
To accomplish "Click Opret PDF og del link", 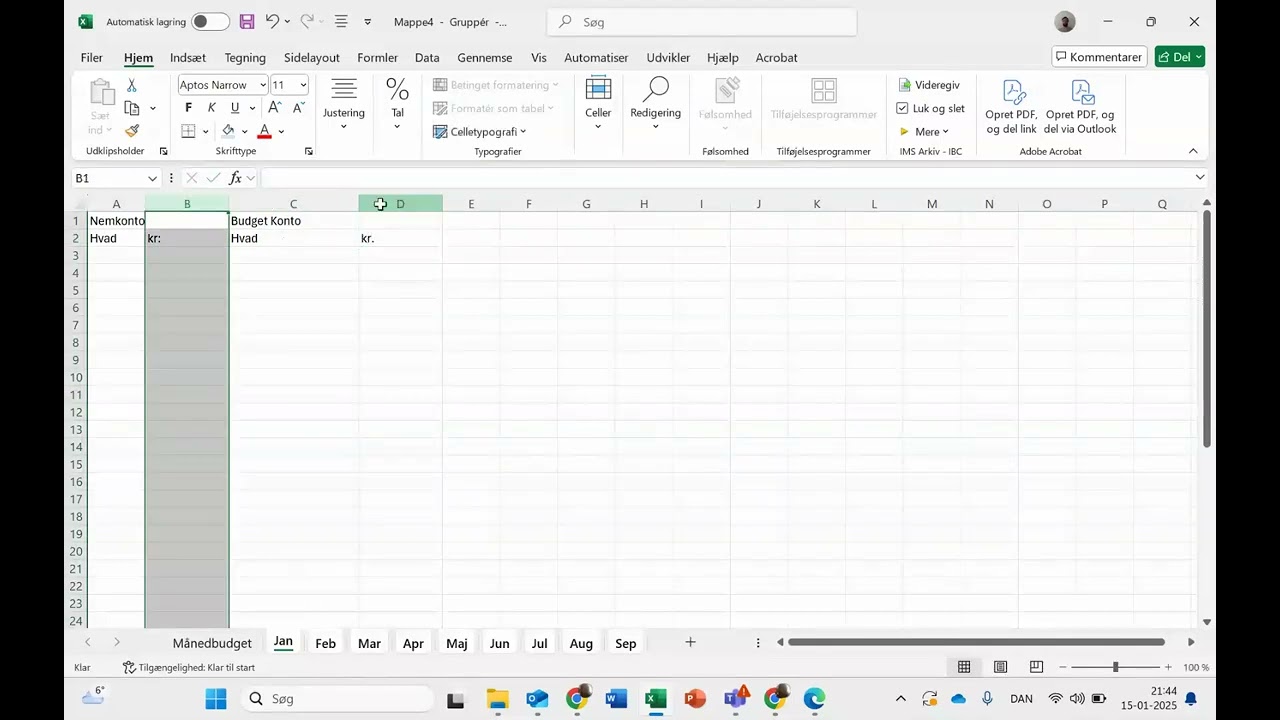I will [1011, 107].
